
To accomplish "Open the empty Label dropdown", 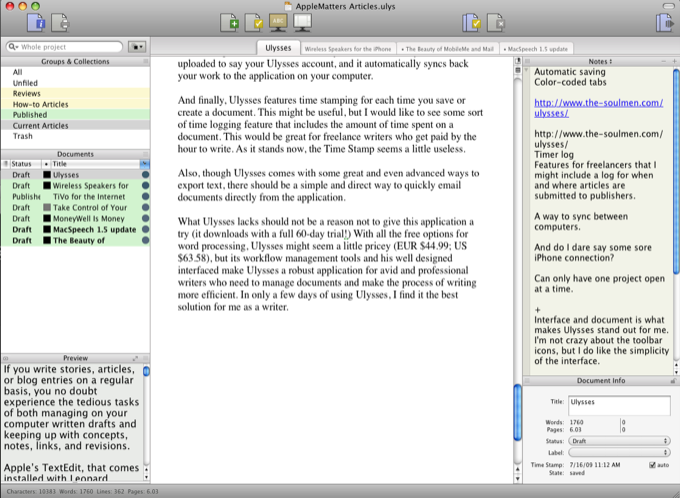I will click(617, 452).
